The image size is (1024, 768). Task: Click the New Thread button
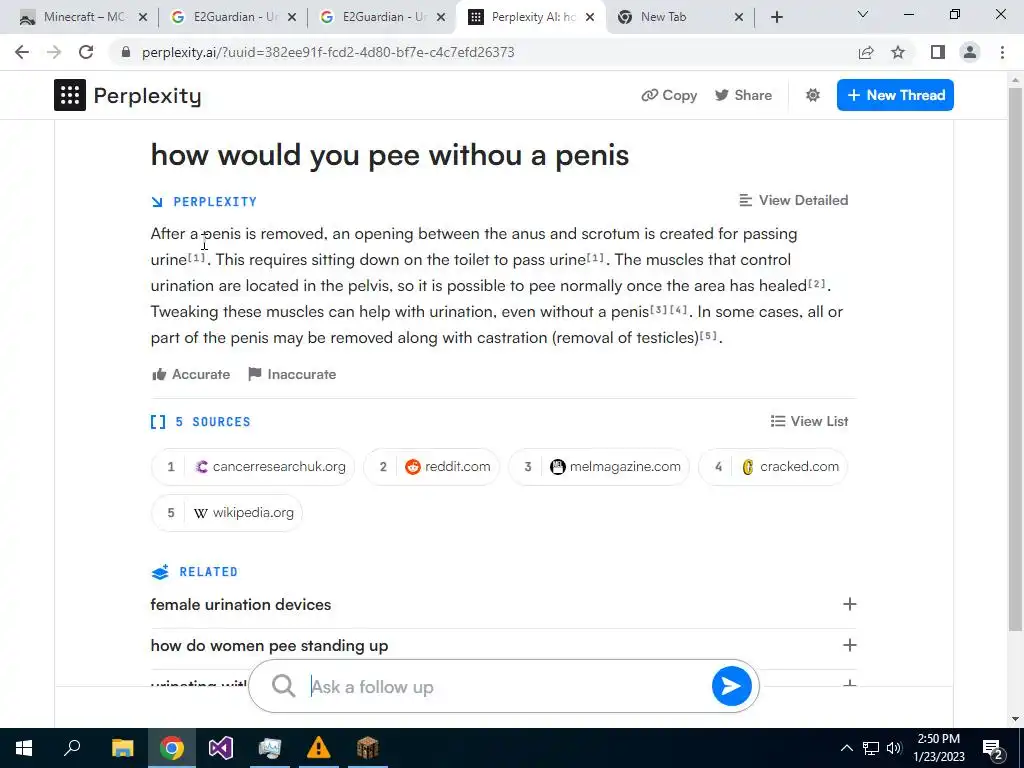pyautogui.click(x=895, y=95)
